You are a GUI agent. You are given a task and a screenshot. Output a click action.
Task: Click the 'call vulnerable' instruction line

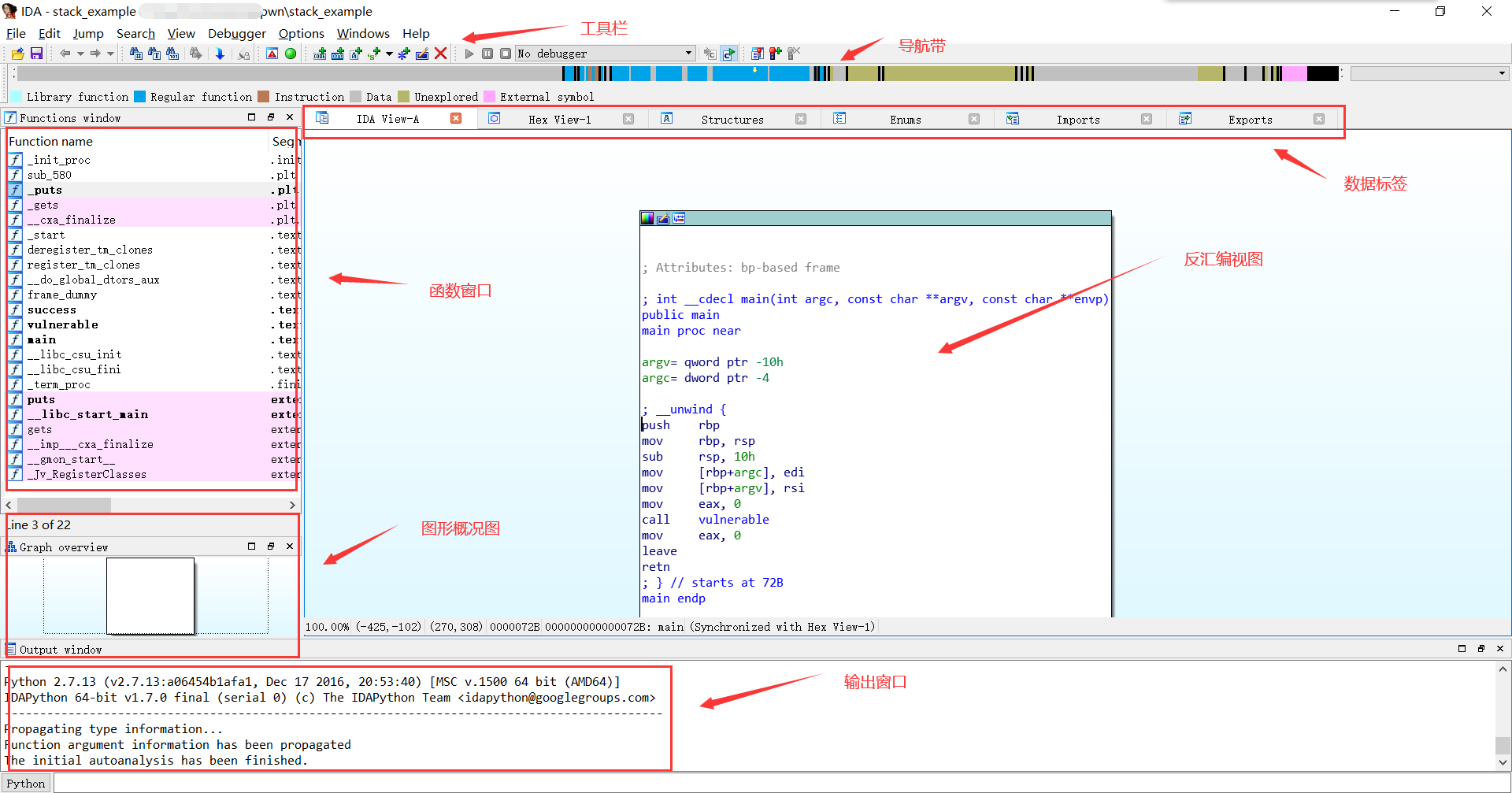tap(706, 520)
